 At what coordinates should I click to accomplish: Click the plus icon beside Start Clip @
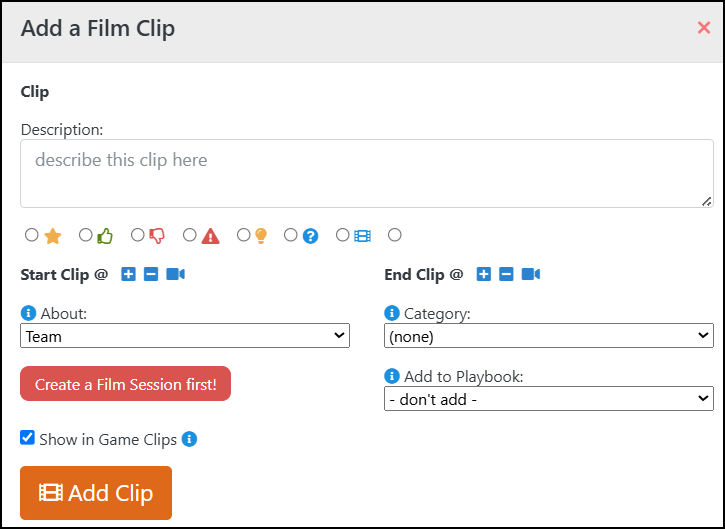click(129, 274)
